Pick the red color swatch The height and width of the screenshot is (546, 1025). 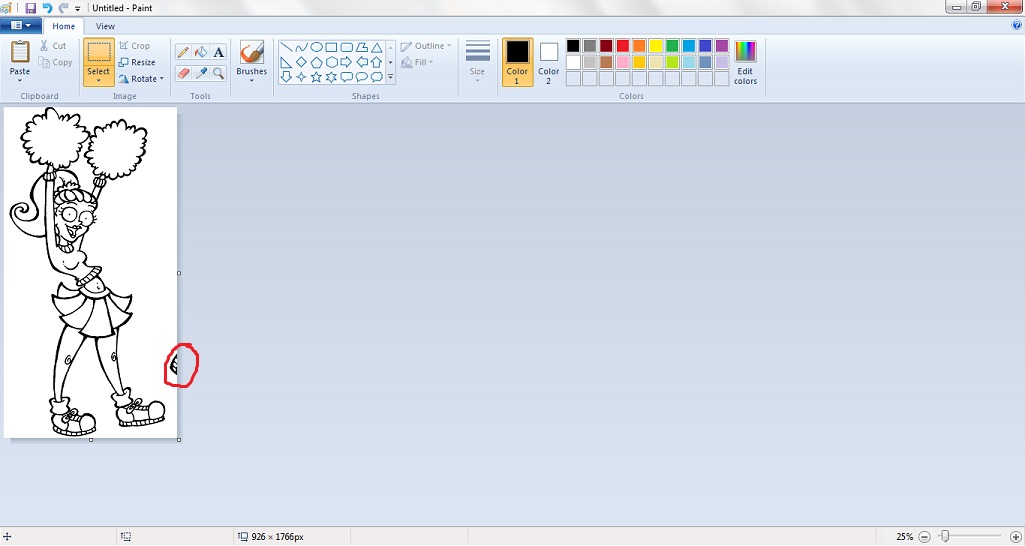pyautogui.click(x=623, y=46)
